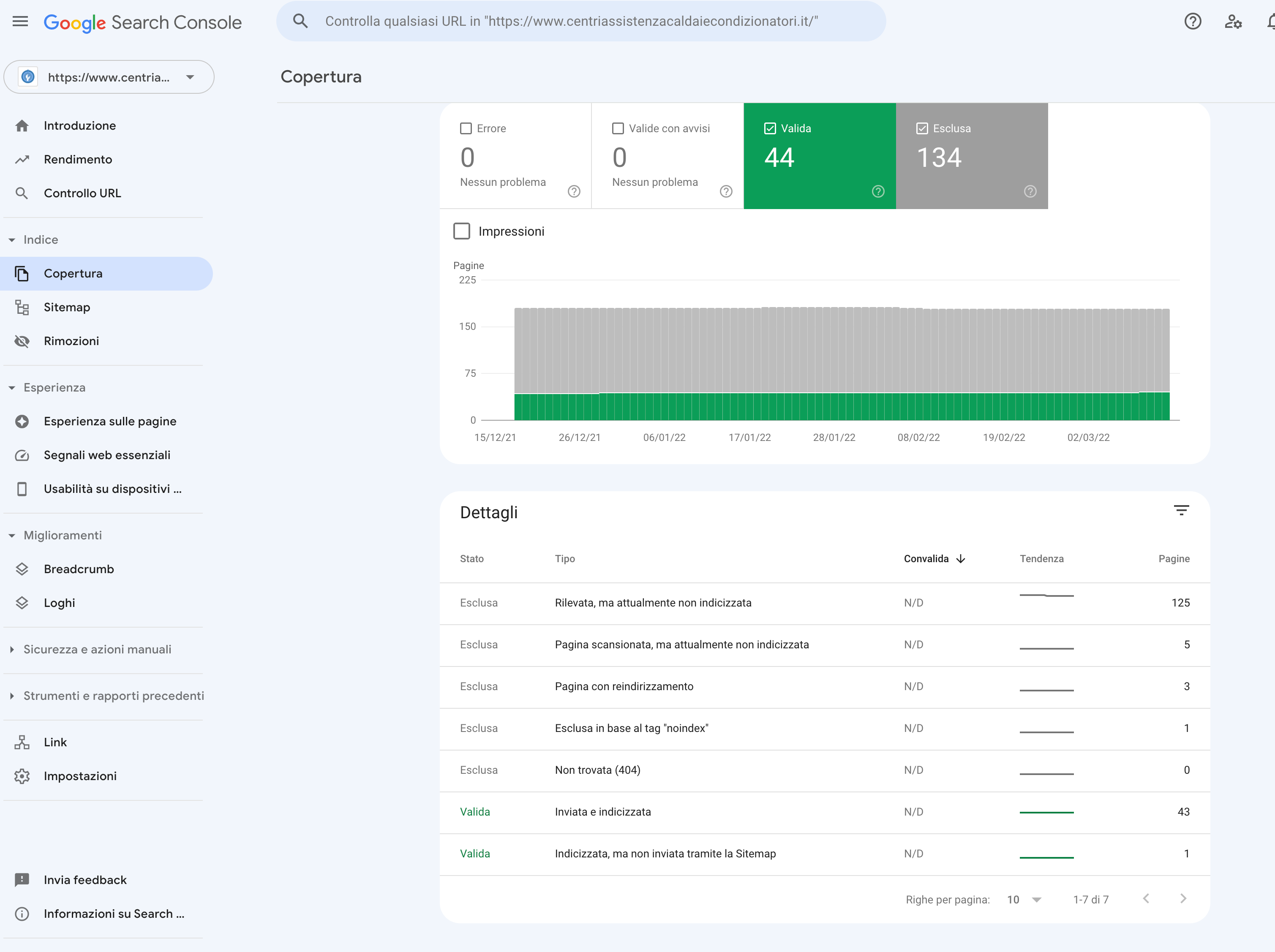Screen dimensions: 1275x952
Task: Open 'Rilevata, ma attualmente non indicizzata' row
Action: tap(825, 603)
